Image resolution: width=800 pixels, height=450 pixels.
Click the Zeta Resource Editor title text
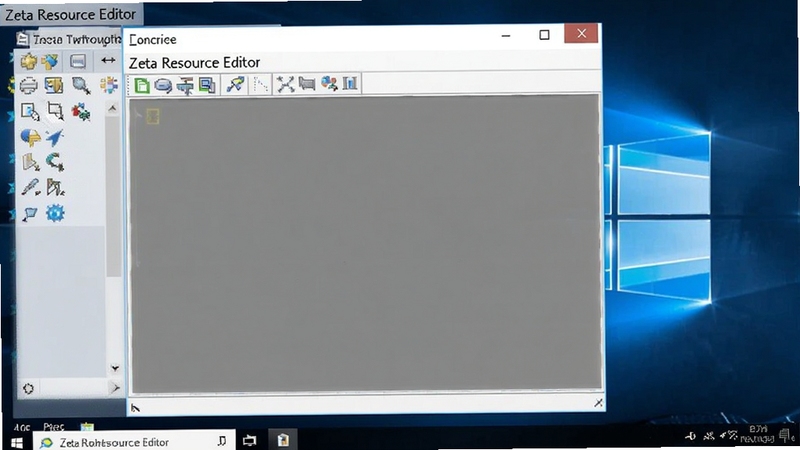194,63
